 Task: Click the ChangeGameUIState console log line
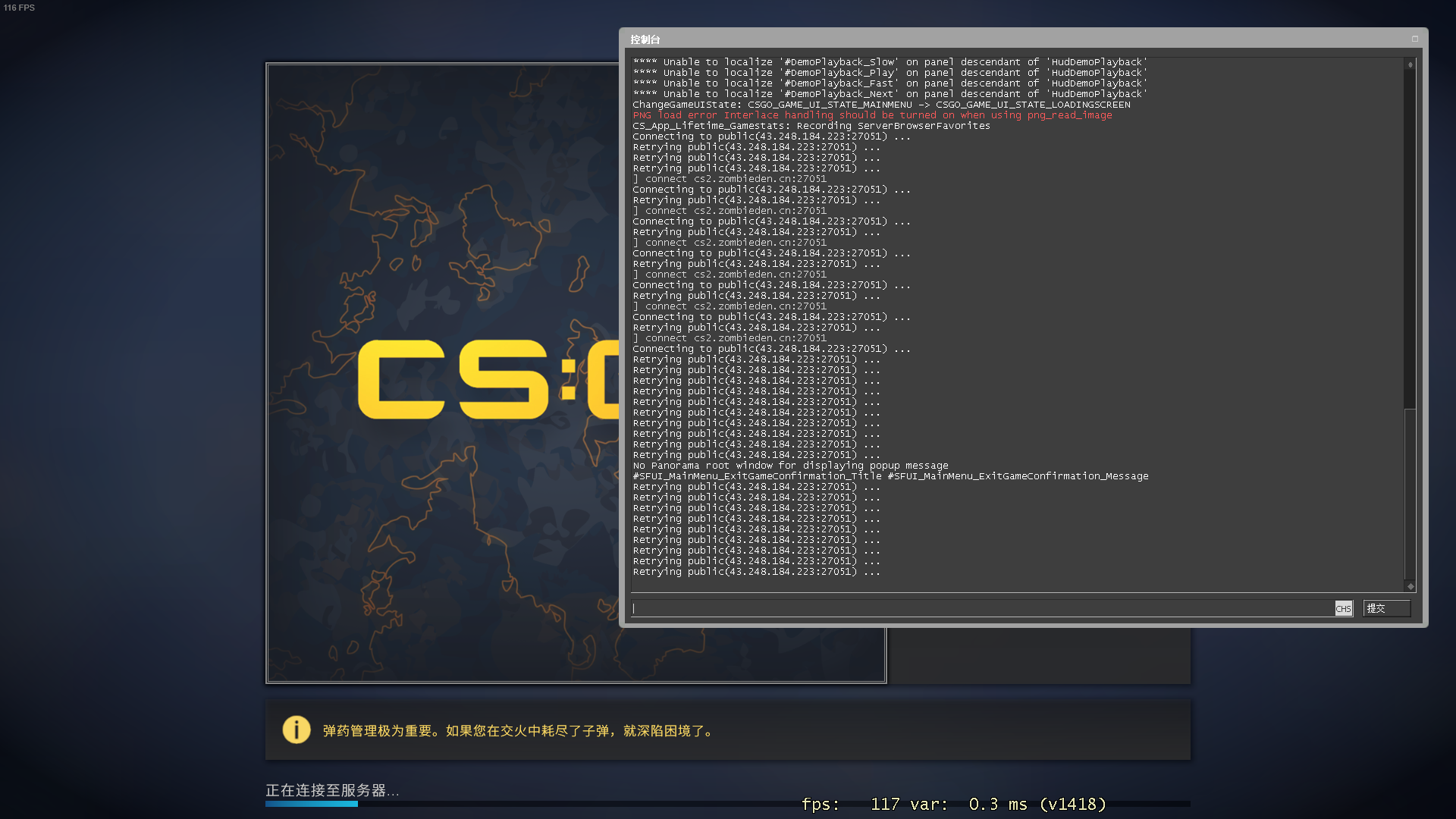[x=881, y=105]
